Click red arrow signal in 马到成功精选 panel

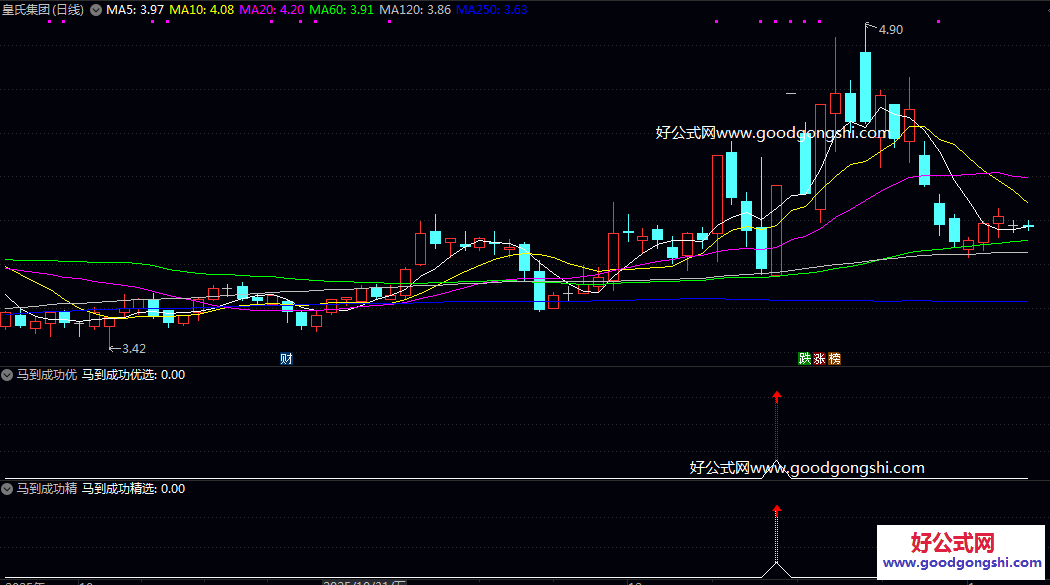pyautogui.click(x=776, y=510)
